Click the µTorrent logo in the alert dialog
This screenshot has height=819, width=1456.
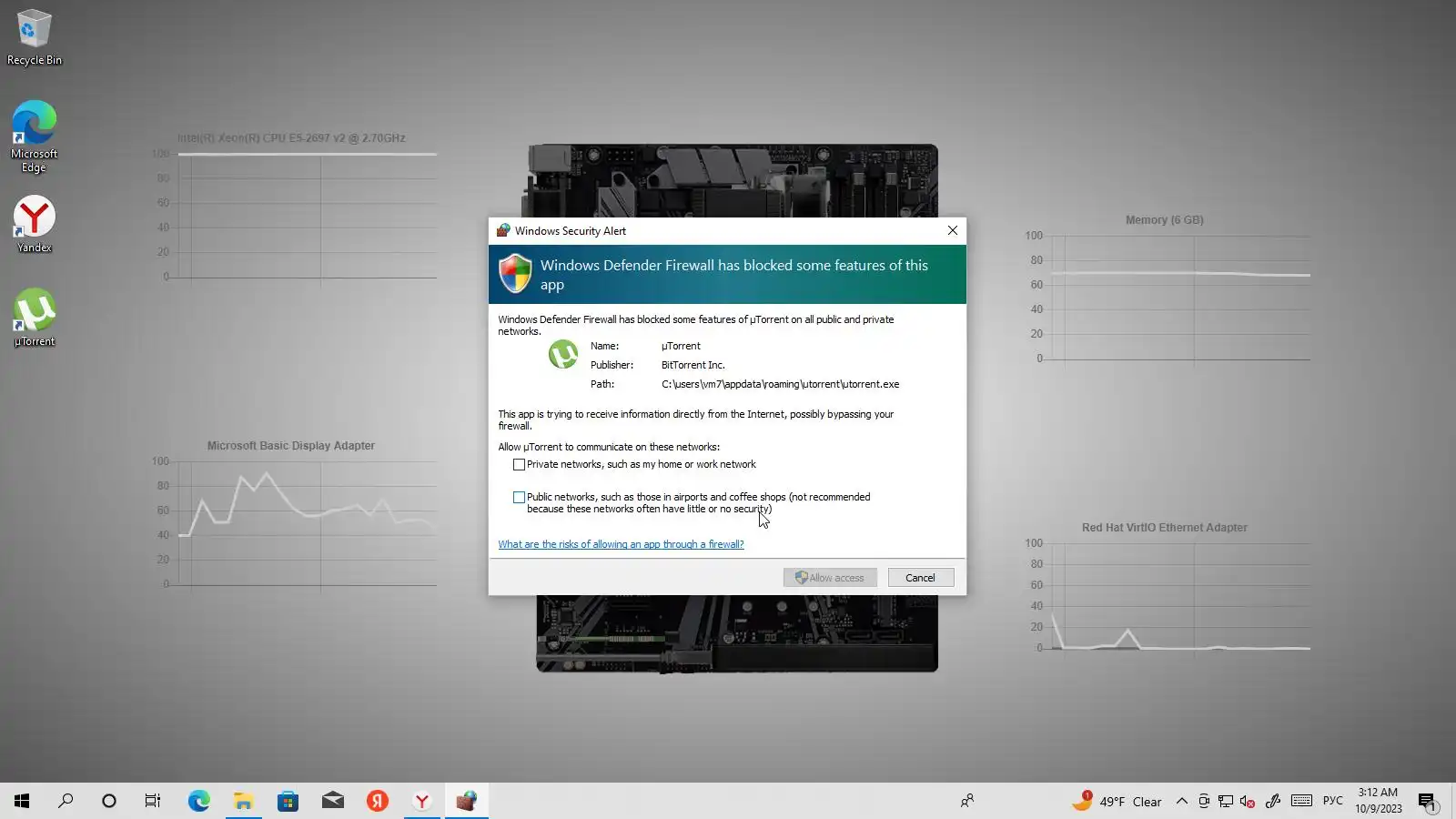(563, 354)
